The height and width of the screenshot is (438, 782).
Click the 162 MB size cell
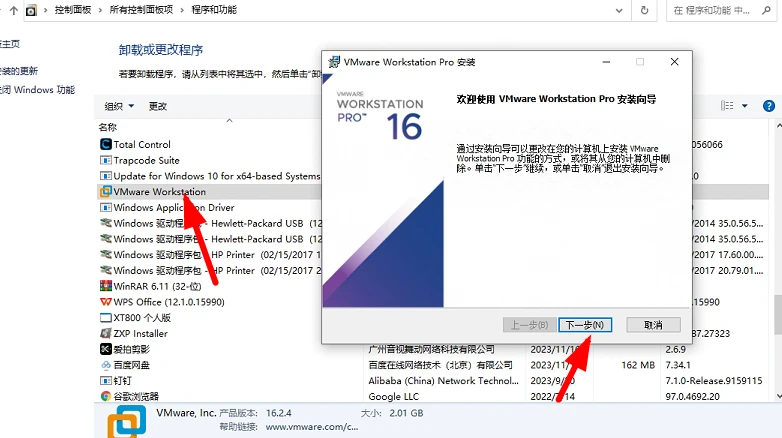coord(638,365)
